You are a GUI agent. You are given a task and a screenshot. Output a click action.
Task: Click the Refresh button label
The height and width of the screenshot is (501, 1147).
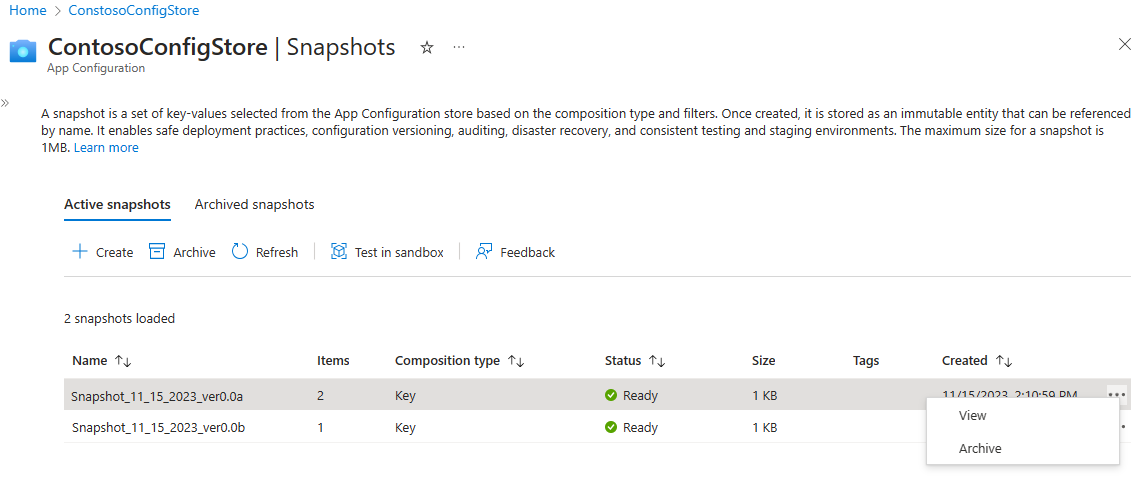pos(277,252)
